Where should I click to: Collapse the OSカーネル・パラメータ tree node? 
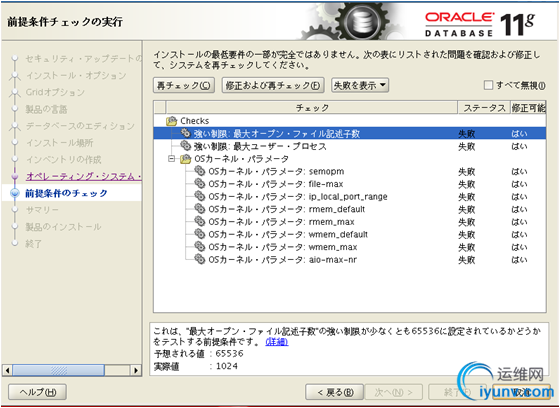click(x=172, y=159)
